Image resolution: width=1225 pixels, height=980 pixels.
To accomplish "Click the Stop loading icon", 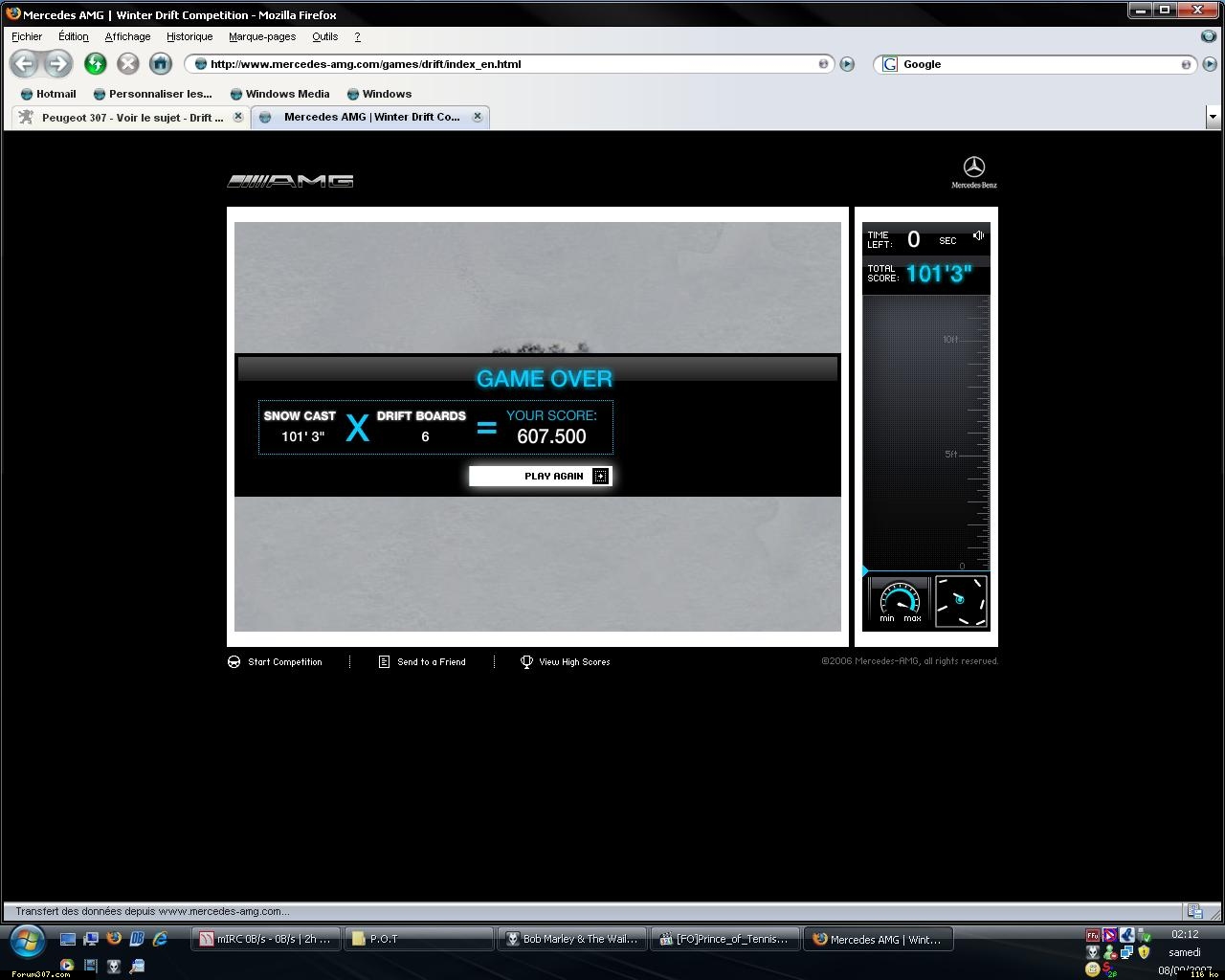I will (127, 64).
